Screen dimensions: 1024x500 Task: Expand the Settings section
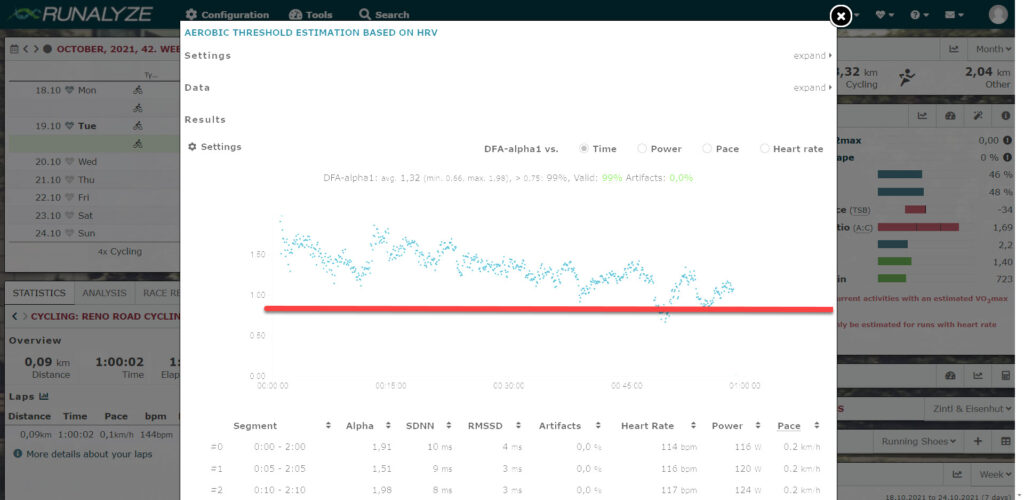[x=812, y=56]
